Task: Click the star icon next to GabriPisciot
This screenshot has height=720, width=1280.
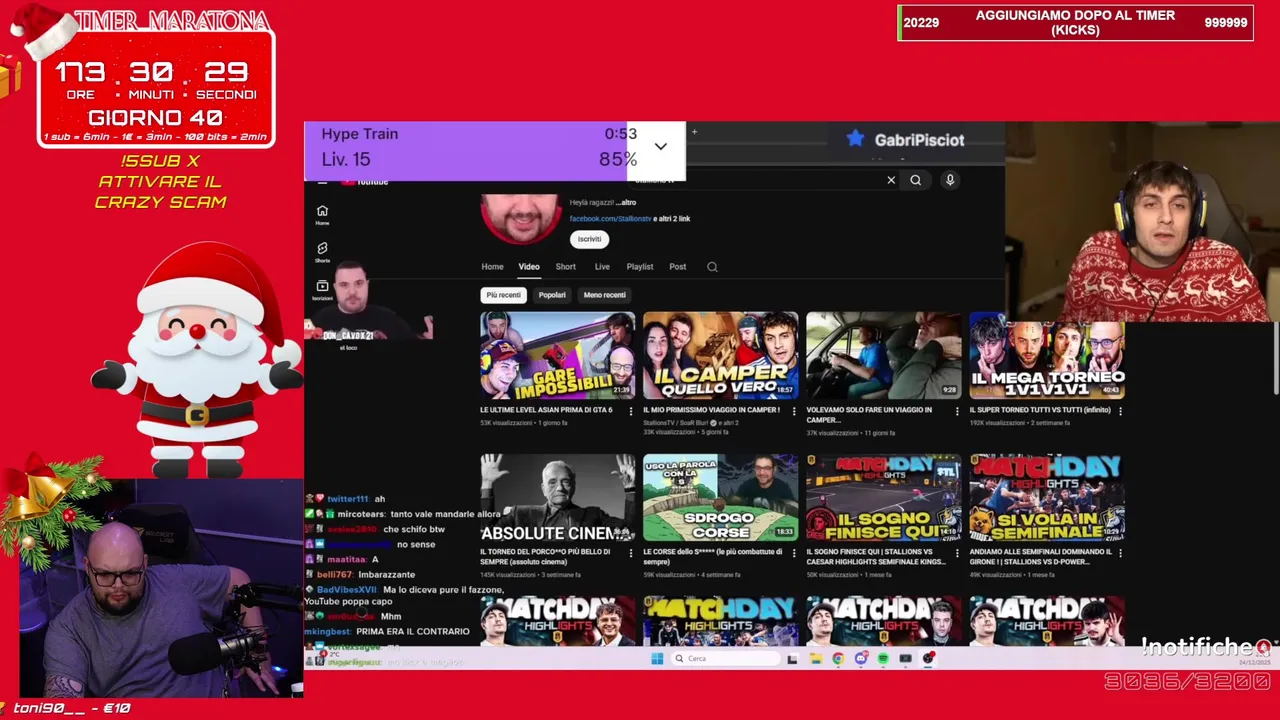Action: pyautogui.click(x=855, y=139)
